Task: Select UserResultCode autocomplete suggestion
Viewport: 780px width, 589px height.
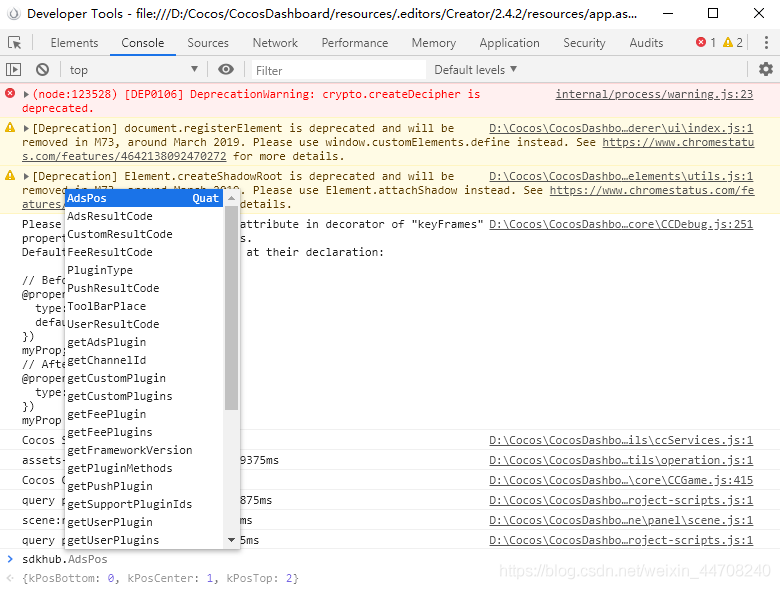Action: 144,324
